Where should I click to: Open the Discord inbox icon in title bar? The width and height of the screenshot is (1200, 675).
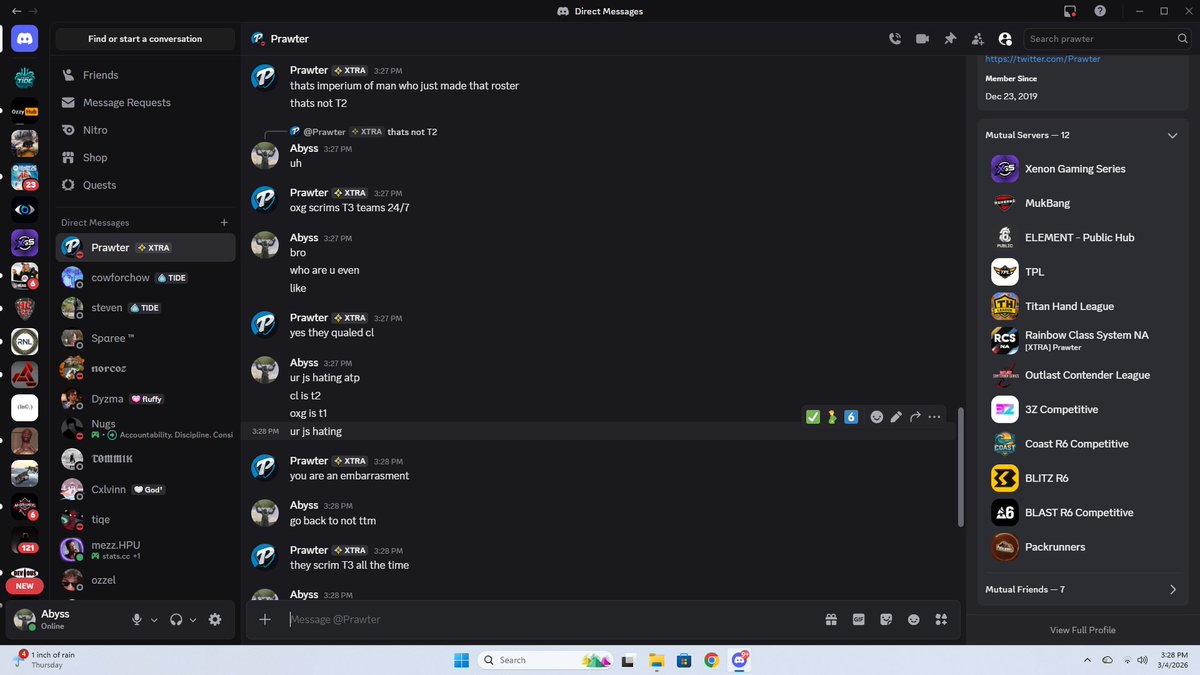tap(1070, 11)
